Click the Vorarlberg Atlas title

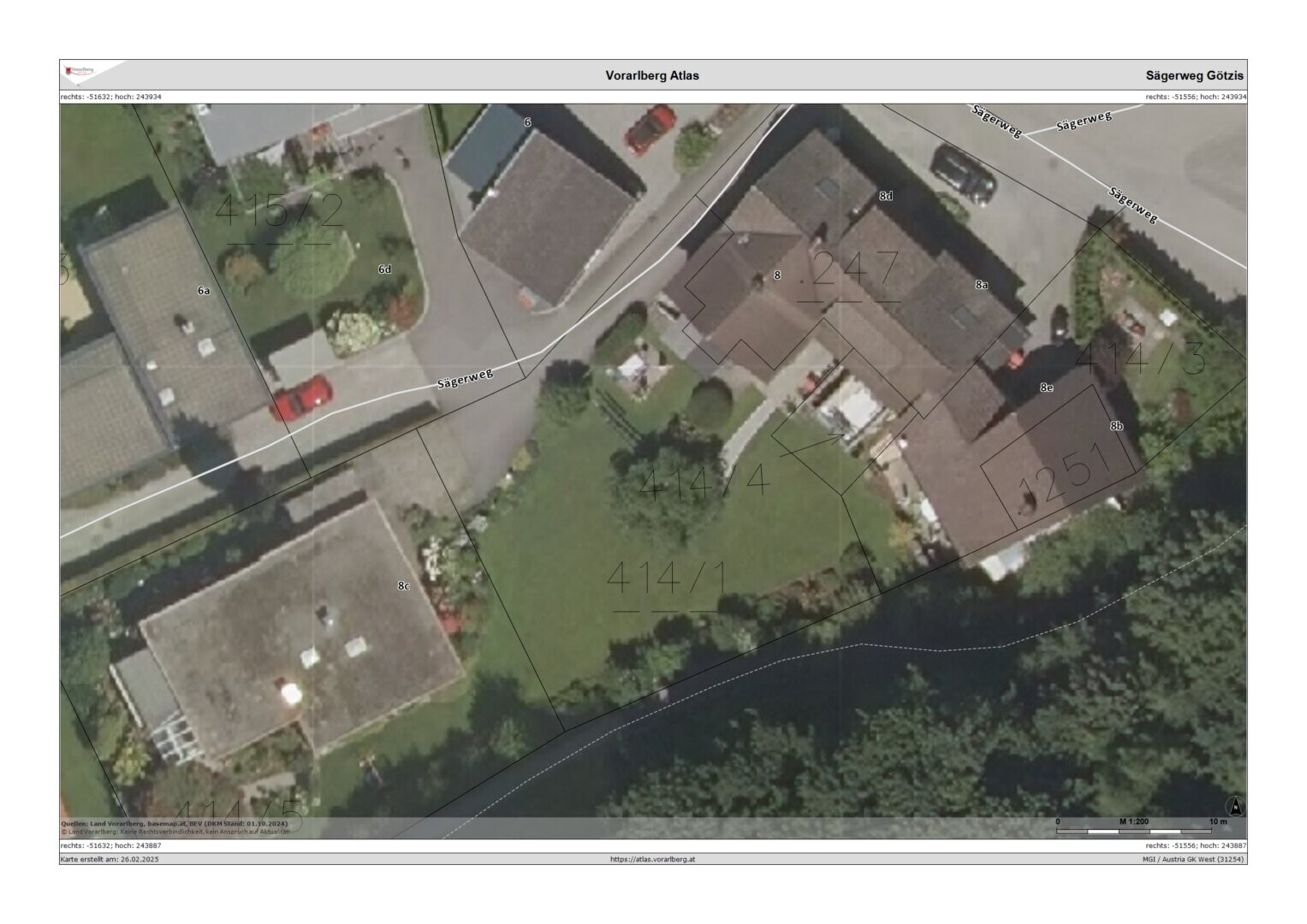tap(652, 75)
